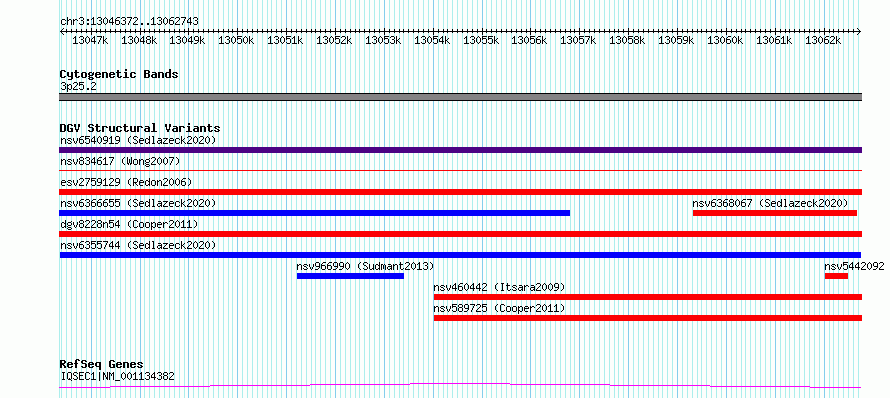Click the 13047k ruler tick label
The image size is (890, 398).
pyautogui.click(x=90, y=40)
